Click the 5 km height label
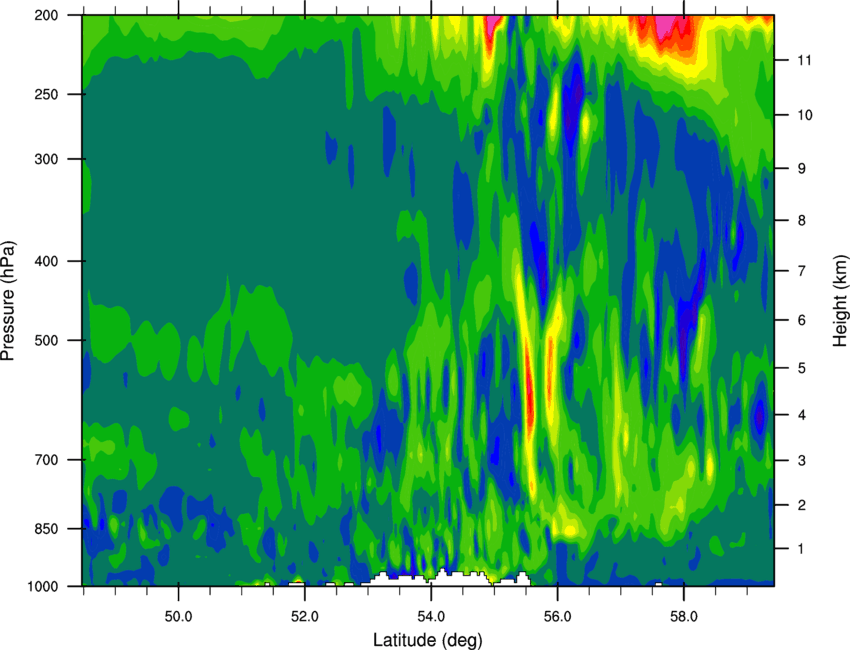The height and width of the screenshot is (650, 850). (802, 368)
